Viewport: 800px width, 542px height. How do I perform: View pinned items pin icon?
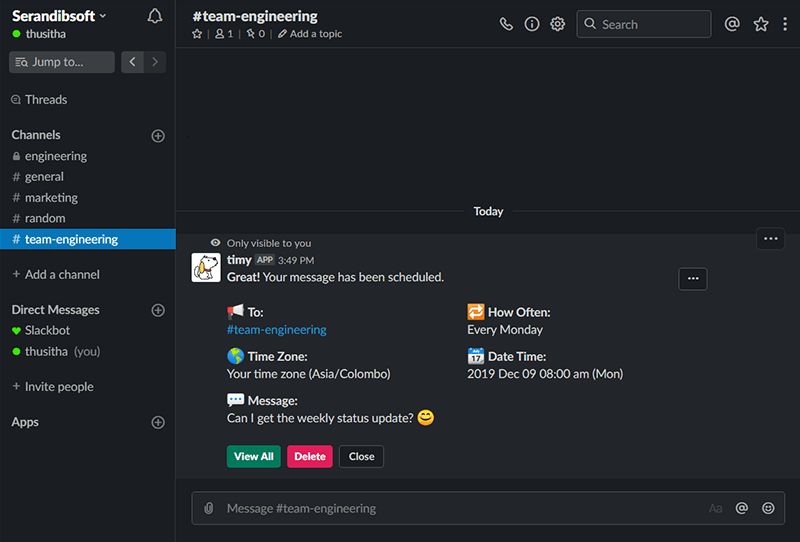point(256,34)
